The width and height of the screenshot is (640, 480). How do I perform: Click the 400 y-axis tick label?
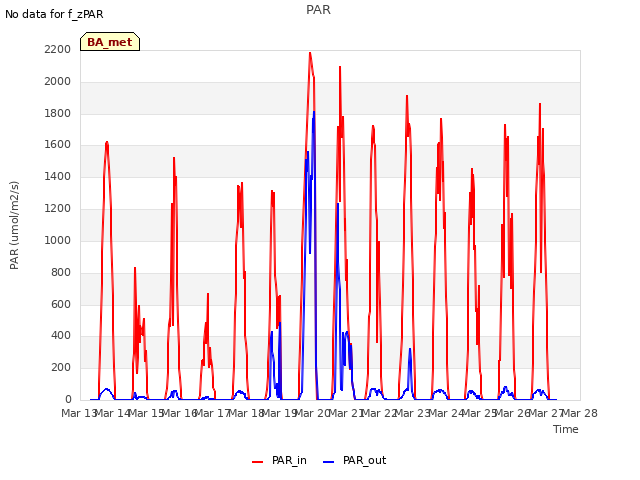coord(61,336)
